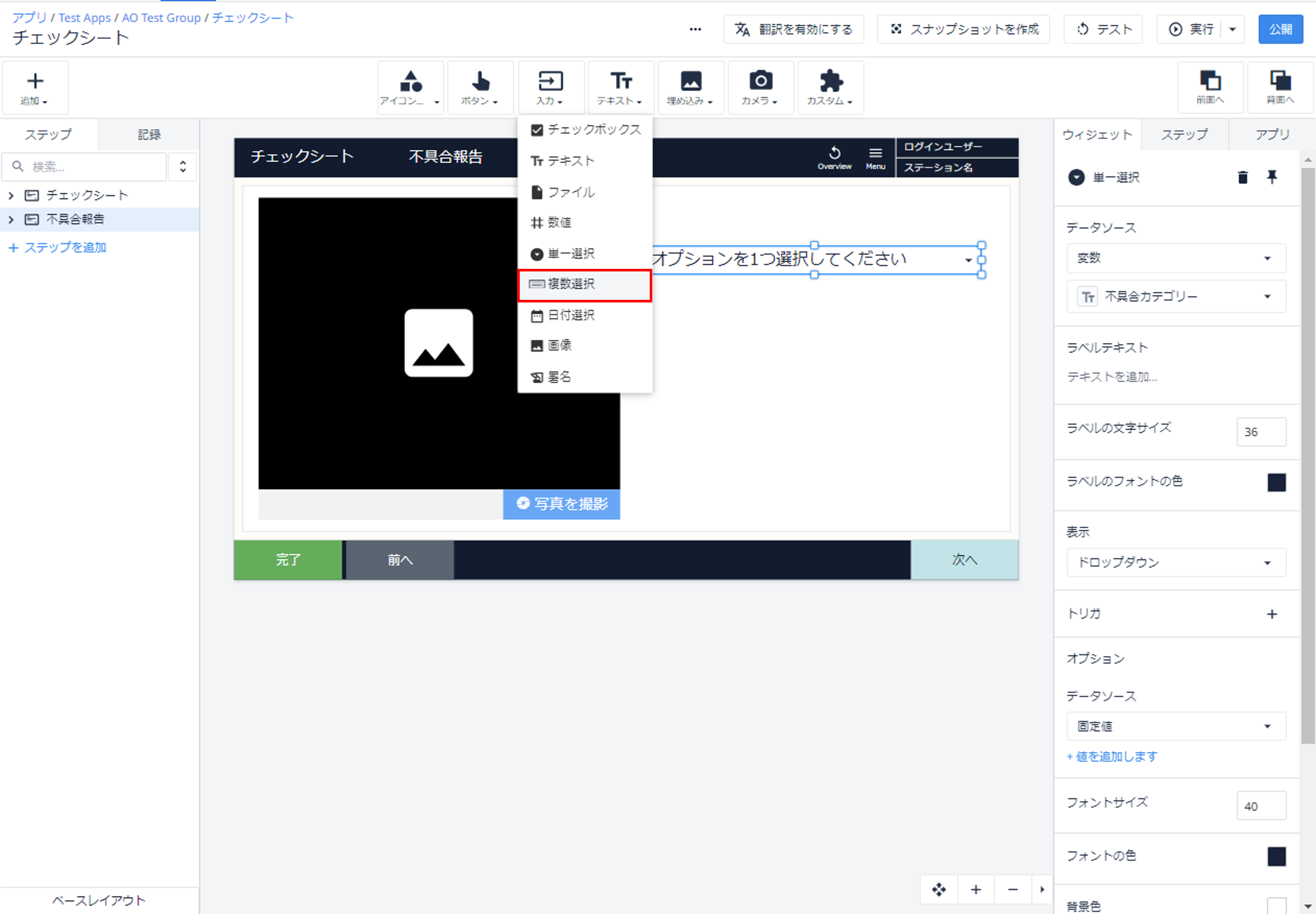Pin the 単一選択 widget with the pin icon
The width and height of the screenshot is (1316, 914).
point(1272,177)
